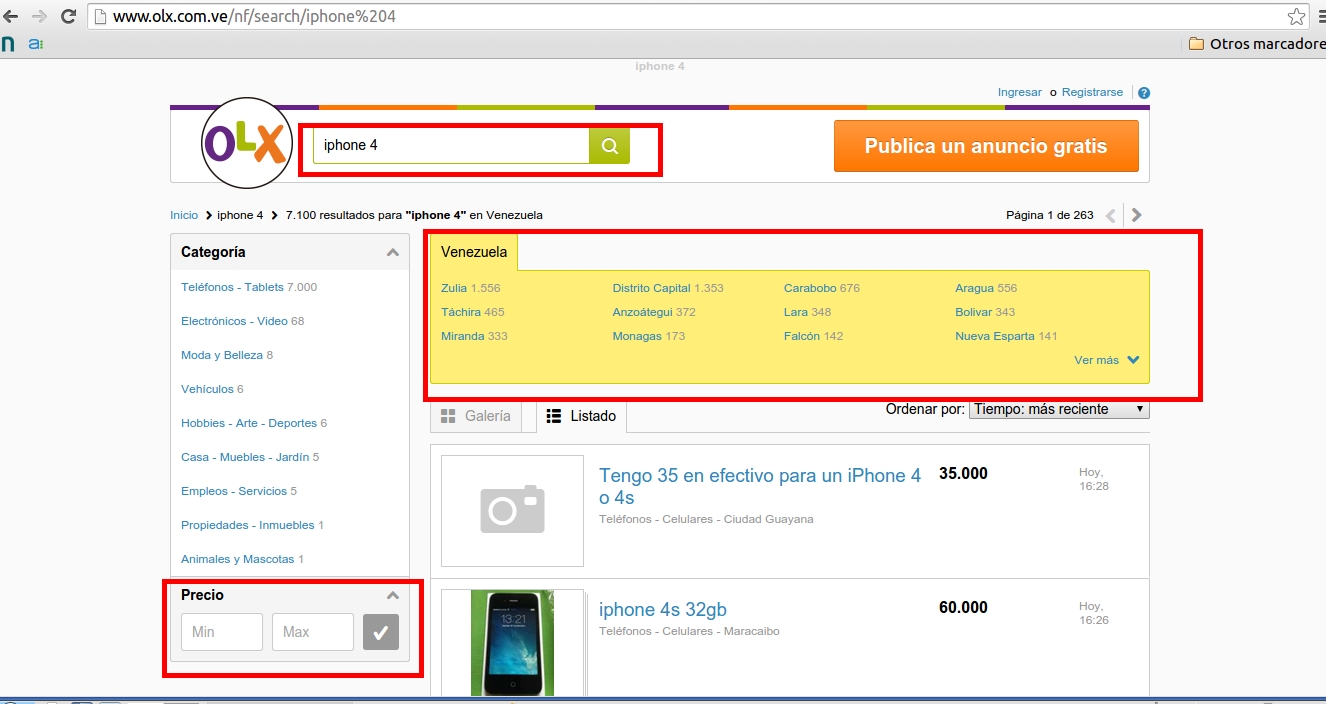1326x704 pixels.
Task: Reload the page with the refresh icon
Action: [68, 16]
